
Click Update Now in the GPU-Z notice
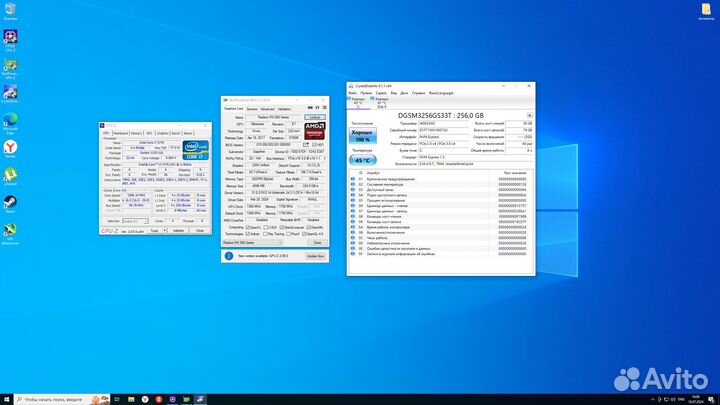coord(315,256)
